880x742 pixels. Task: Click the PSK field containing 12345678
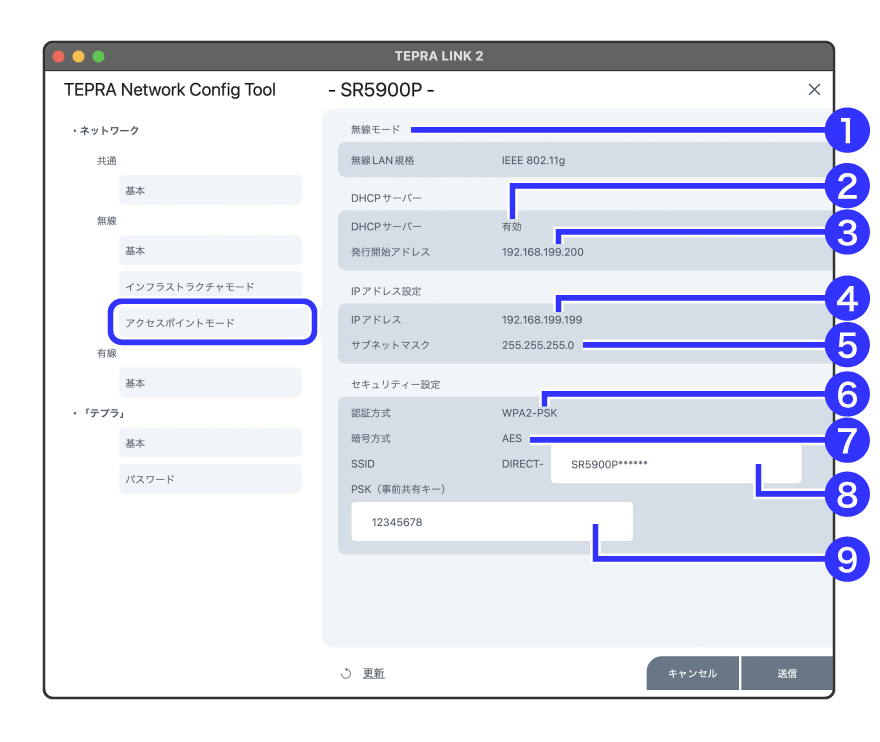[x=492, y=522]
